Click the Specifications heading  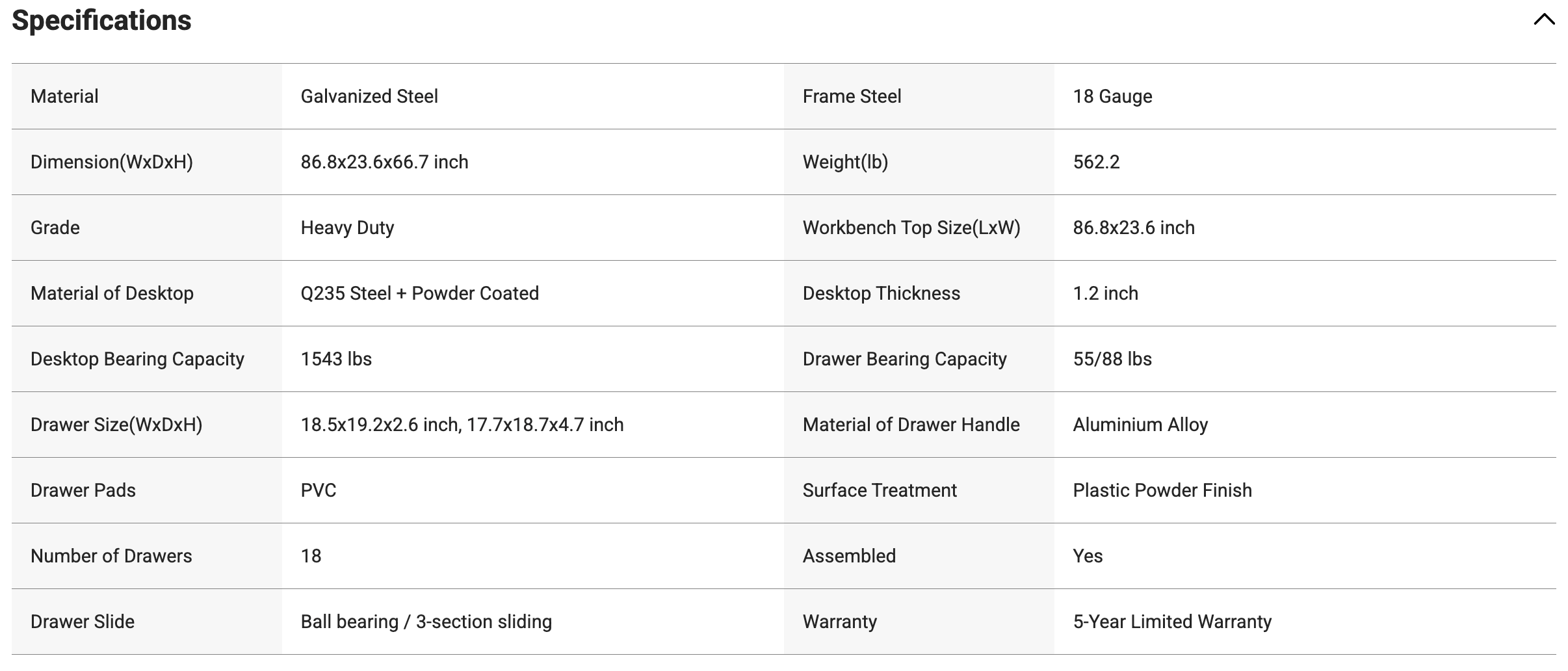(101, 20)
